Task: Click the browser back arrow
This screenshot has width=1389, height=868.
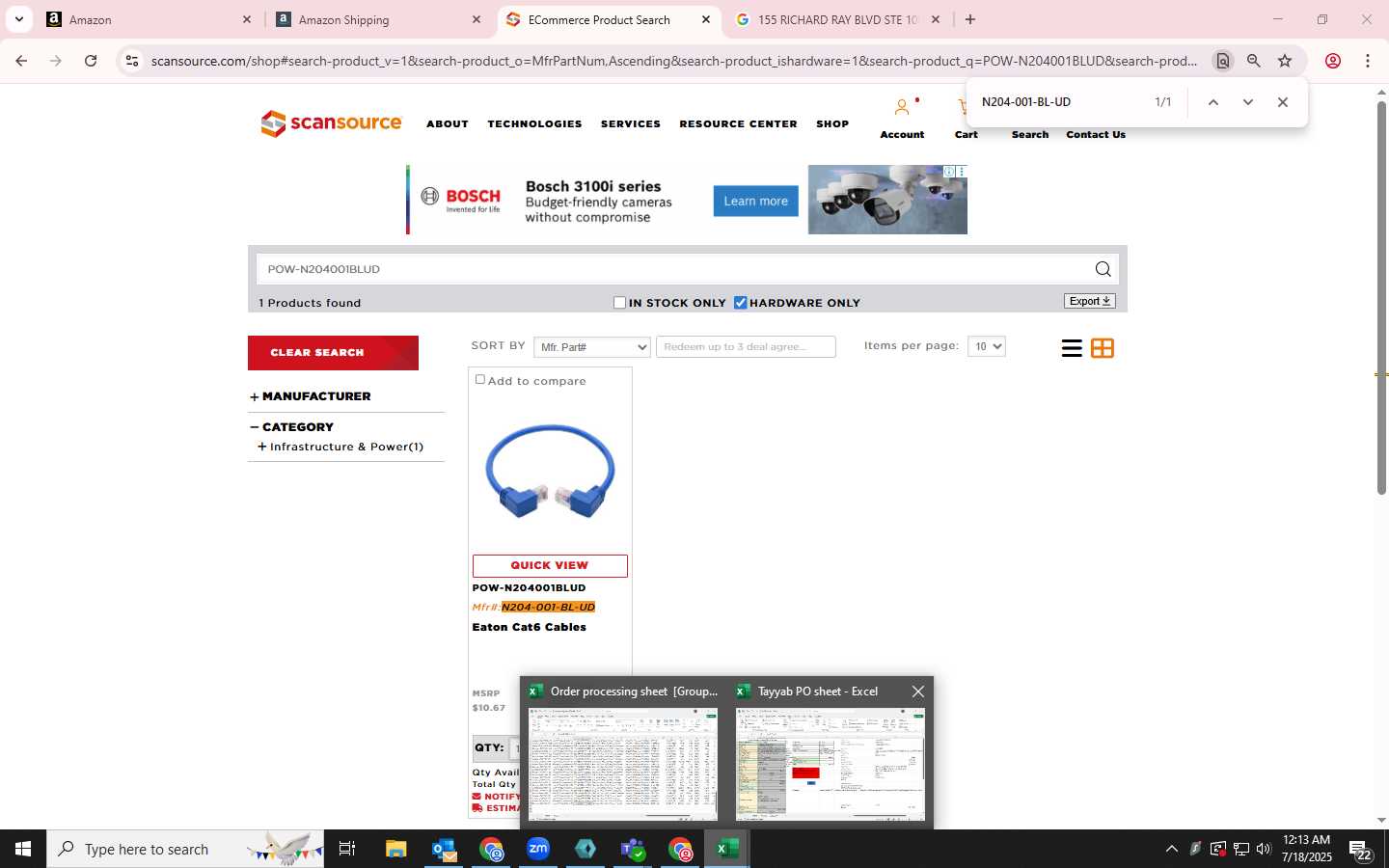Action: tap(21, 61)
